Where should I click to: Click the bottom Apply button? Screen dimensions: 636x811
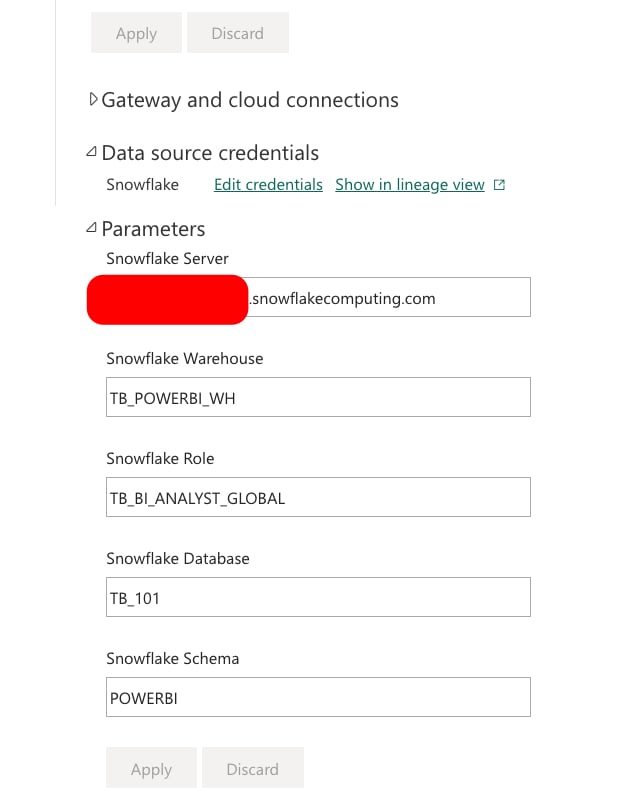[151, 768]
